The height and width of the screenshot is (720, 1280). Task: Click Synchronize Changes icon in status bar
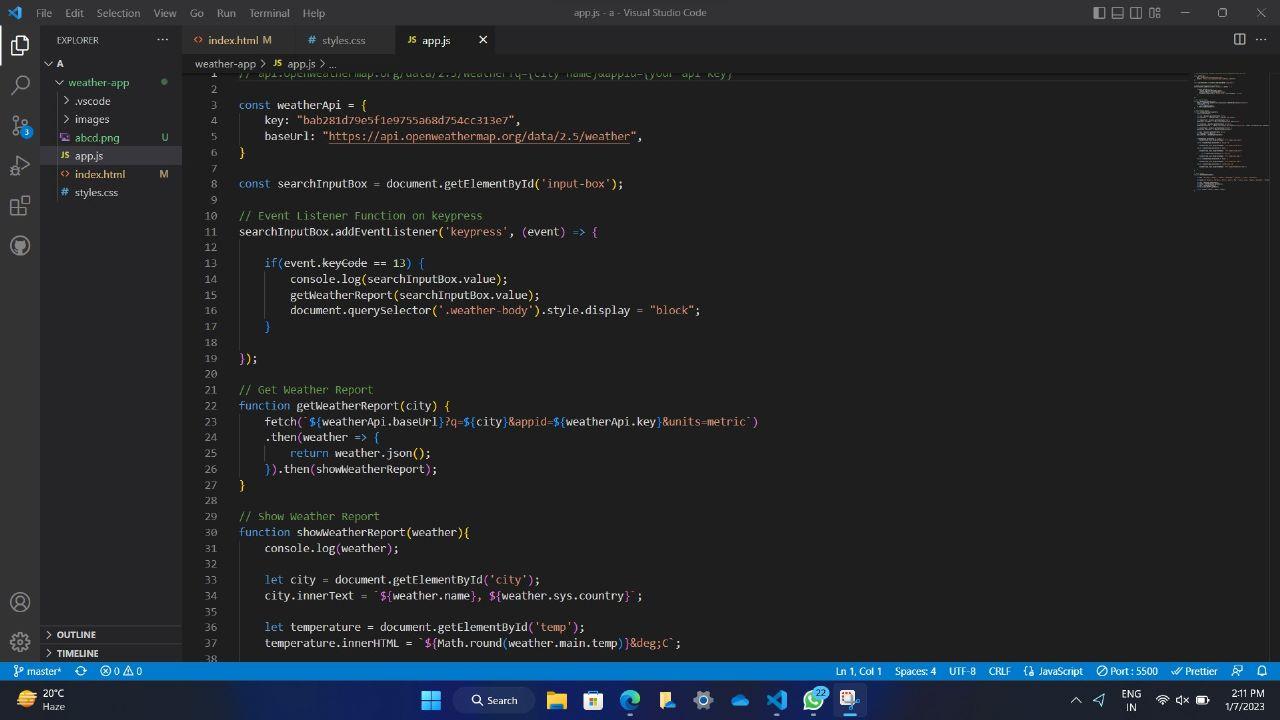pyautogui.click(x=81, y=671)
